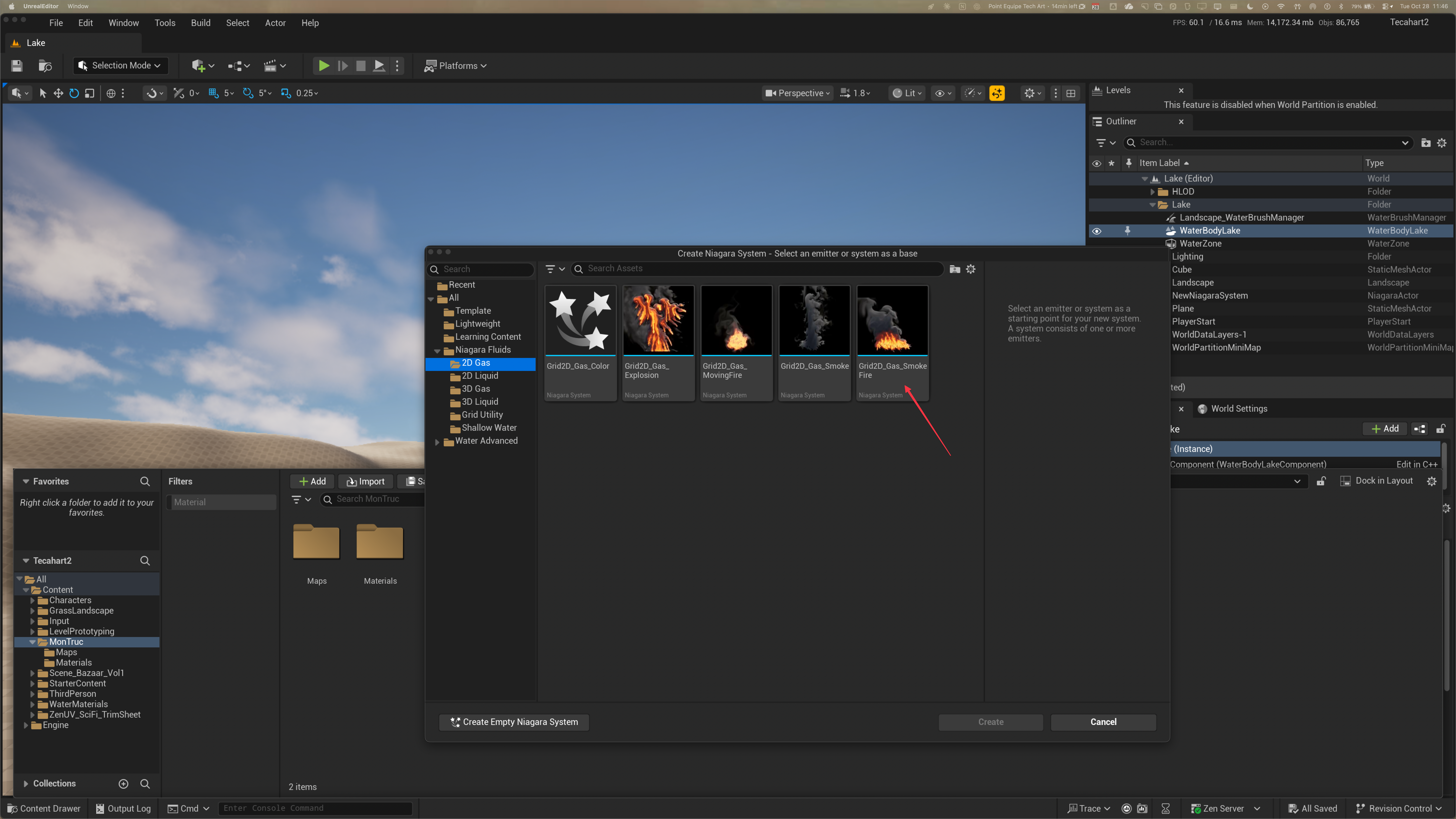Open the play options three-dot menu
The height and width of the screenshot is (819, 1456).
point(397,66)
